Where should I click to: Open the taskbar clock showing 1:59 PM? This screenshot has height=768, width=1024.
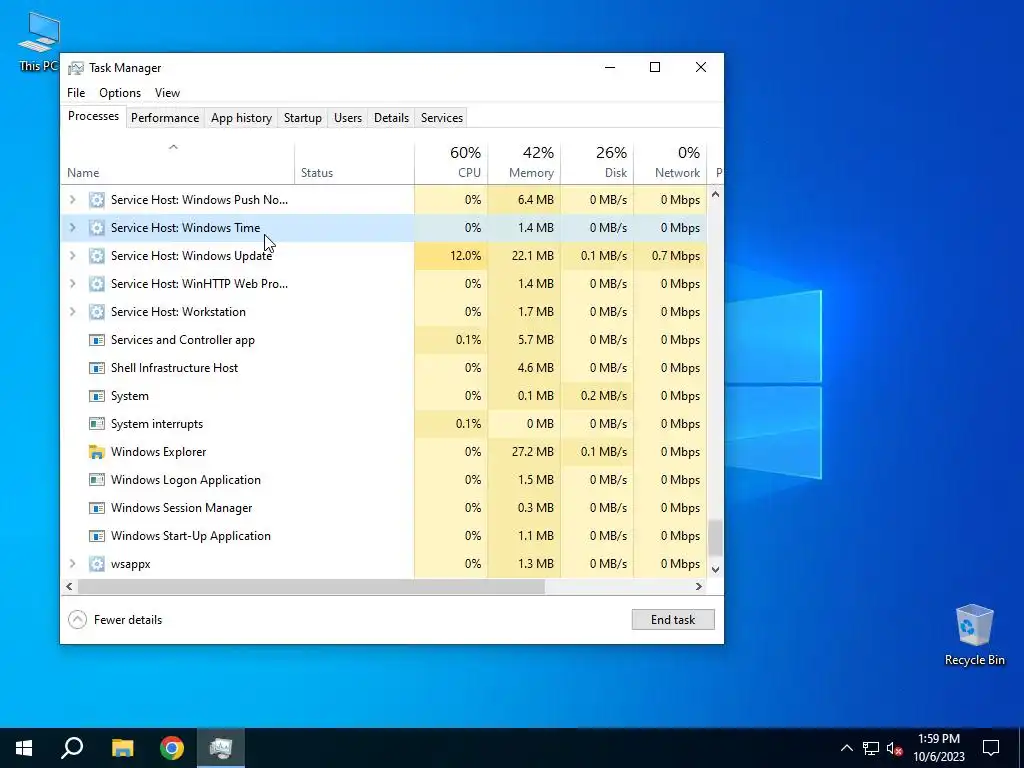[938, 748]
